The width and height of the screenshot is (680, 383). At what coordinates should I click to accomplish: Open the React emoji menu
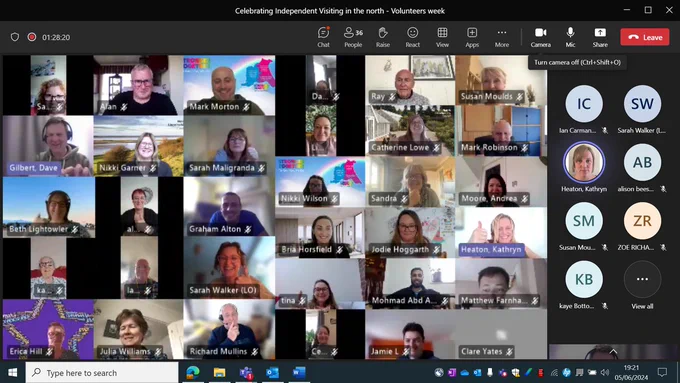tap(412, 37)
